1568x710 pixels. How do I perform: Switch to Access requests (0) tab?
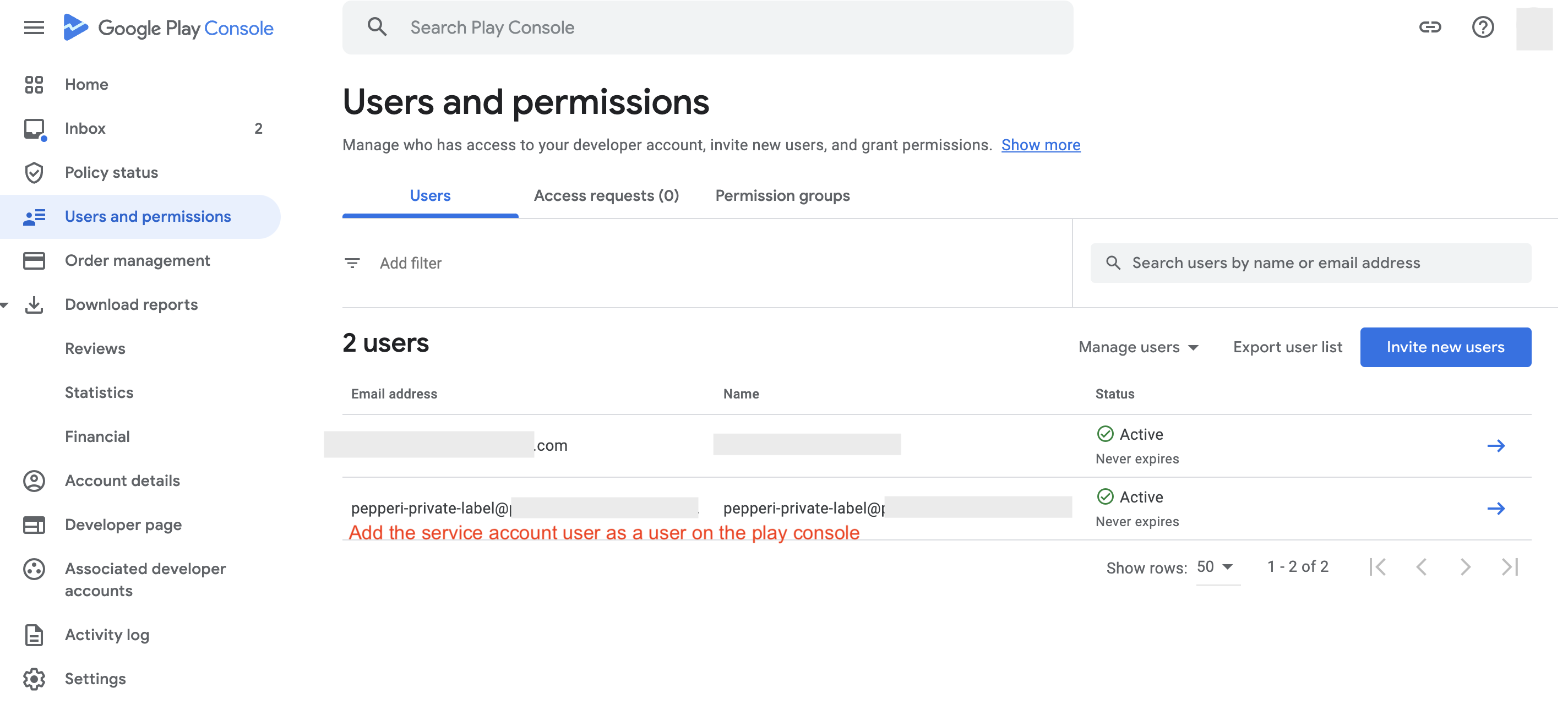(x=606, y=195)
